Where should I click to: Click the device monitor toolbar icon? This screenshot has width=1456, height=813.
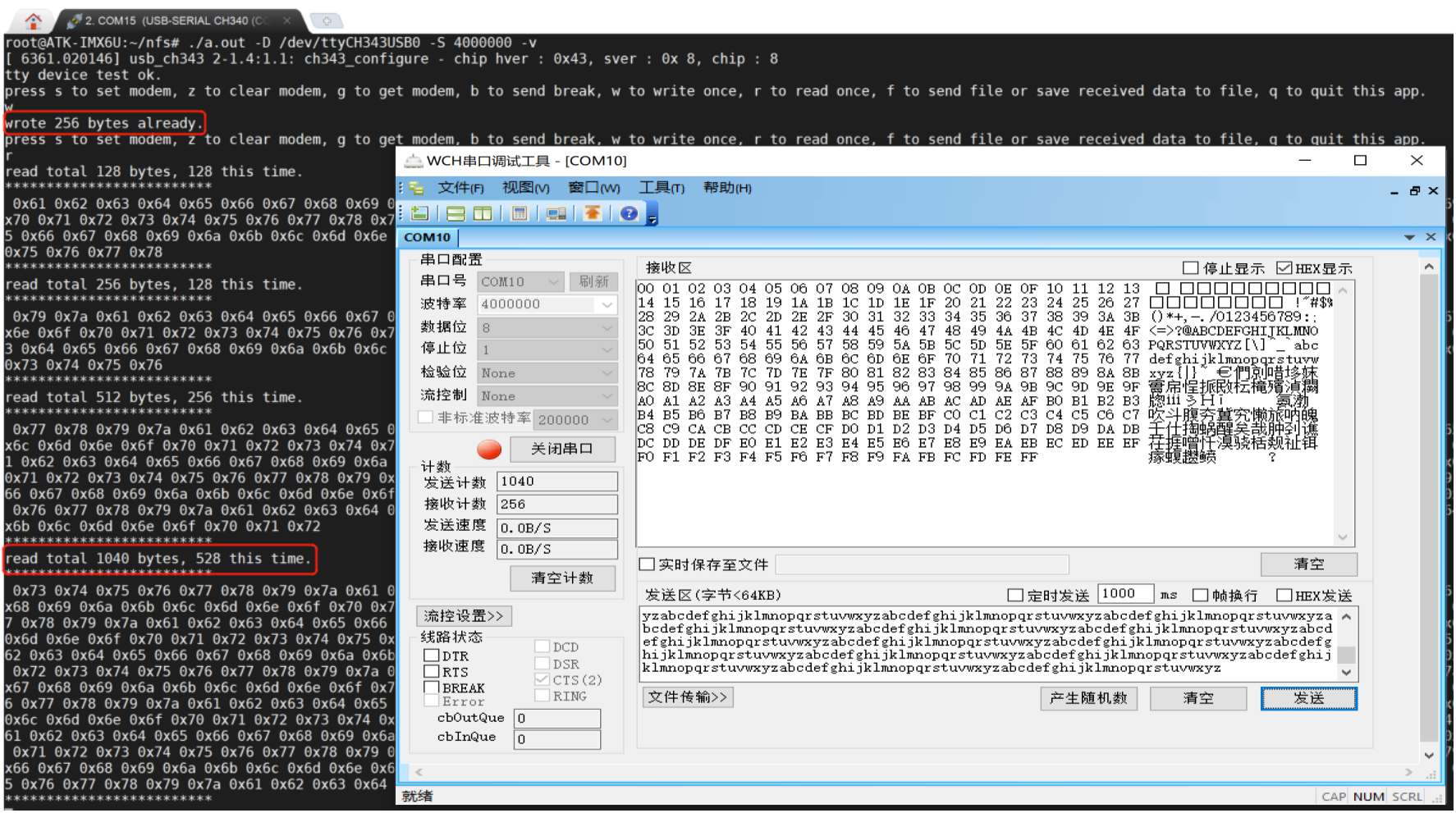pos(556,213)
